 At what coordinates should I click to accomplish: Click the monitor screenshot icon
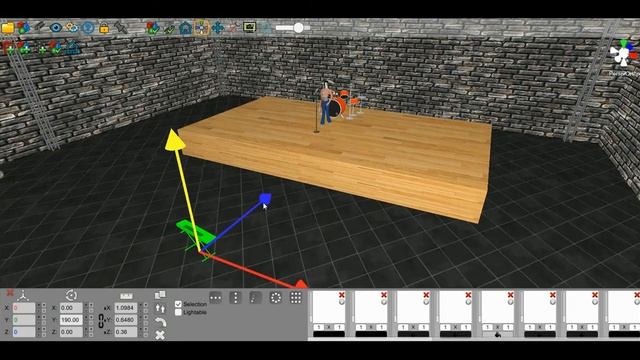coord(249,27)
